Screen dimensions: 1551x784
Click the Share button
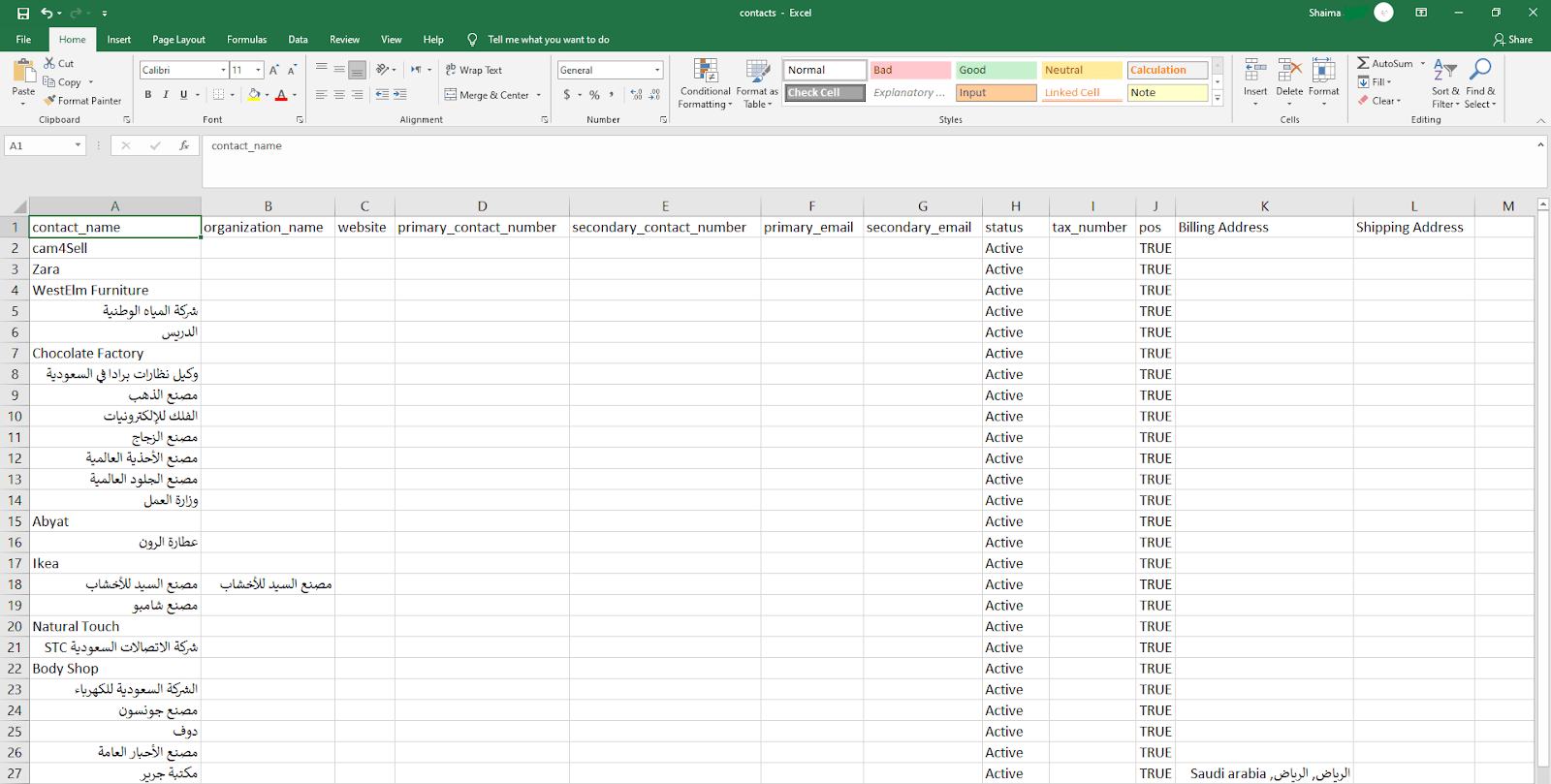1513,40
